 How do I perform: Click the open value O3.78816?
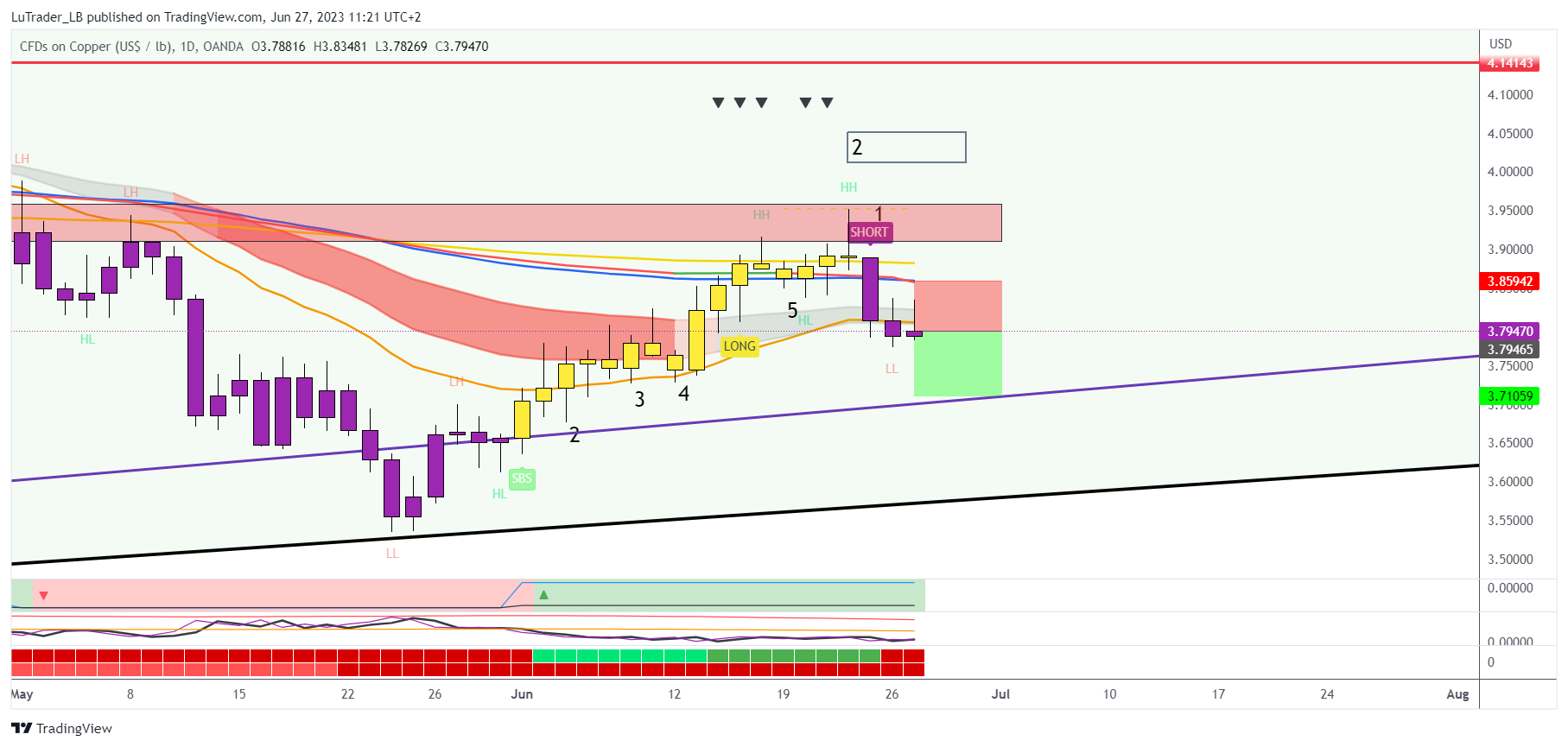tap(278, 47)
